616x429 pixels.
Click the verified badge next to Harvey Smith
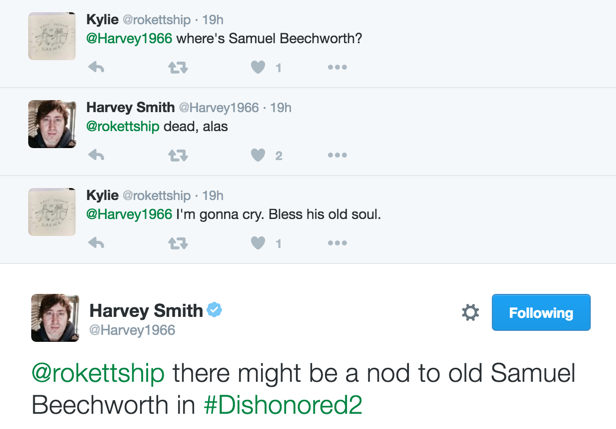(214, 310)
